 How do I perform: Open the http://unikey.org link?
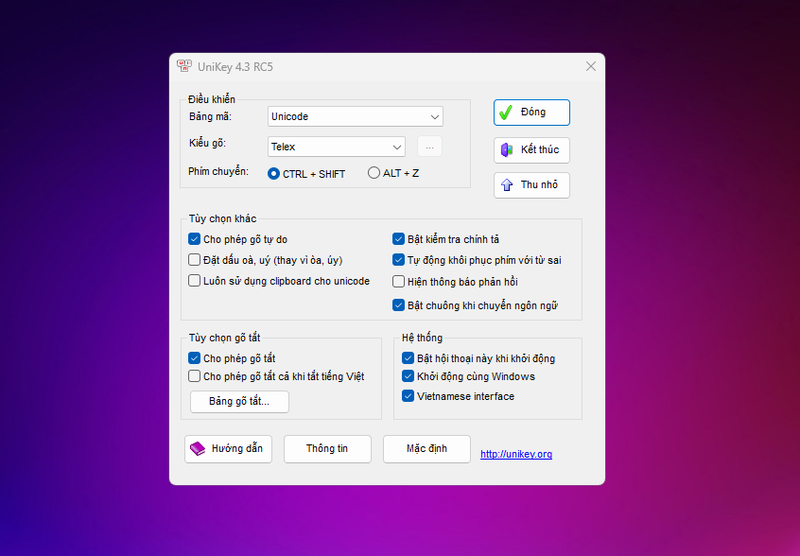(516, 454)
